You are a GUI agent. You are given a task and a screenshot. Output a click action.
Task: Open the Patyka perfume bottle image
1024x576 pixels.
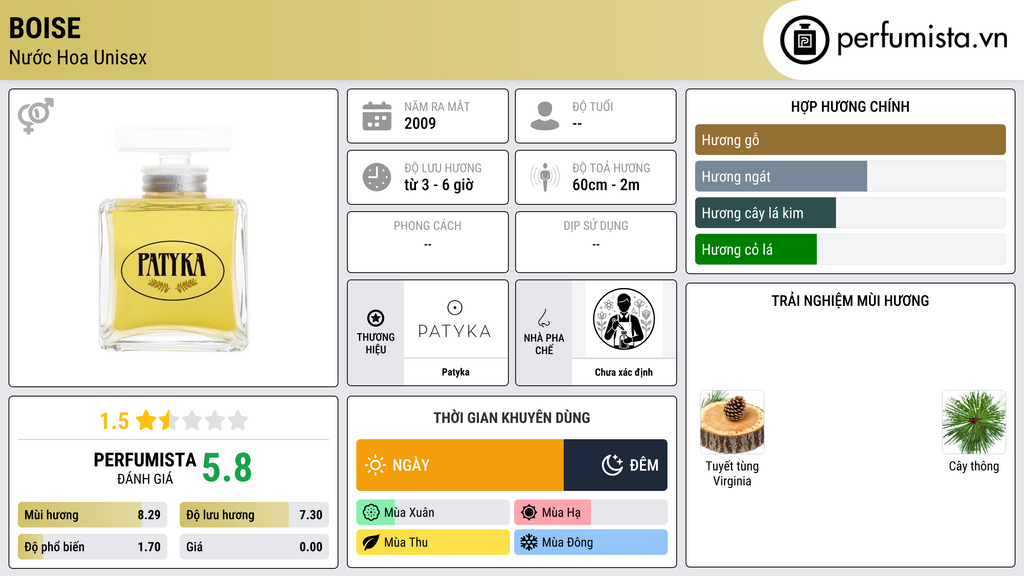tap(173, 238)
